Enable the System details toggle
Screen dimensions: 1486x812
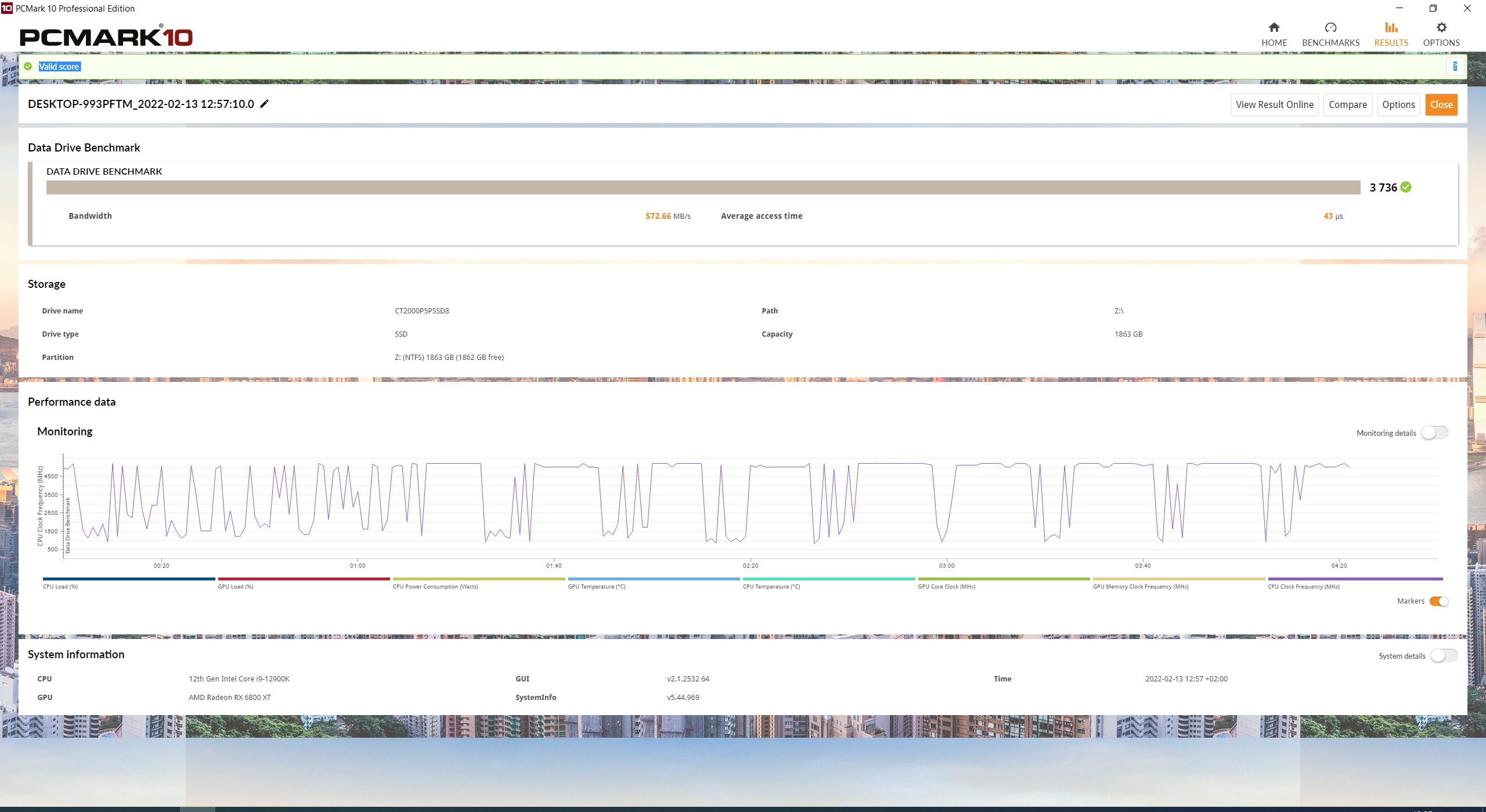pos(1444,656)
